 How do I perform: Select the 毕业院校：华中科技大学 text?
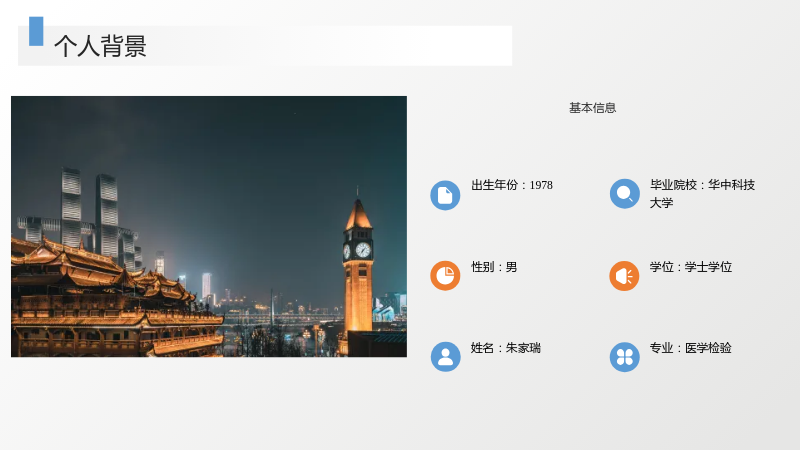pyautogui.click(x=702, y=194)
